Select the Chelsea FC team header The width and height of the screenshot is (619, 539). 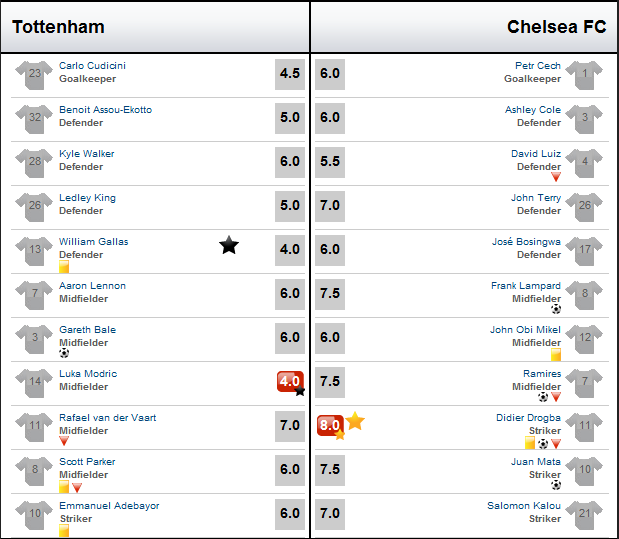coord(556,27)
